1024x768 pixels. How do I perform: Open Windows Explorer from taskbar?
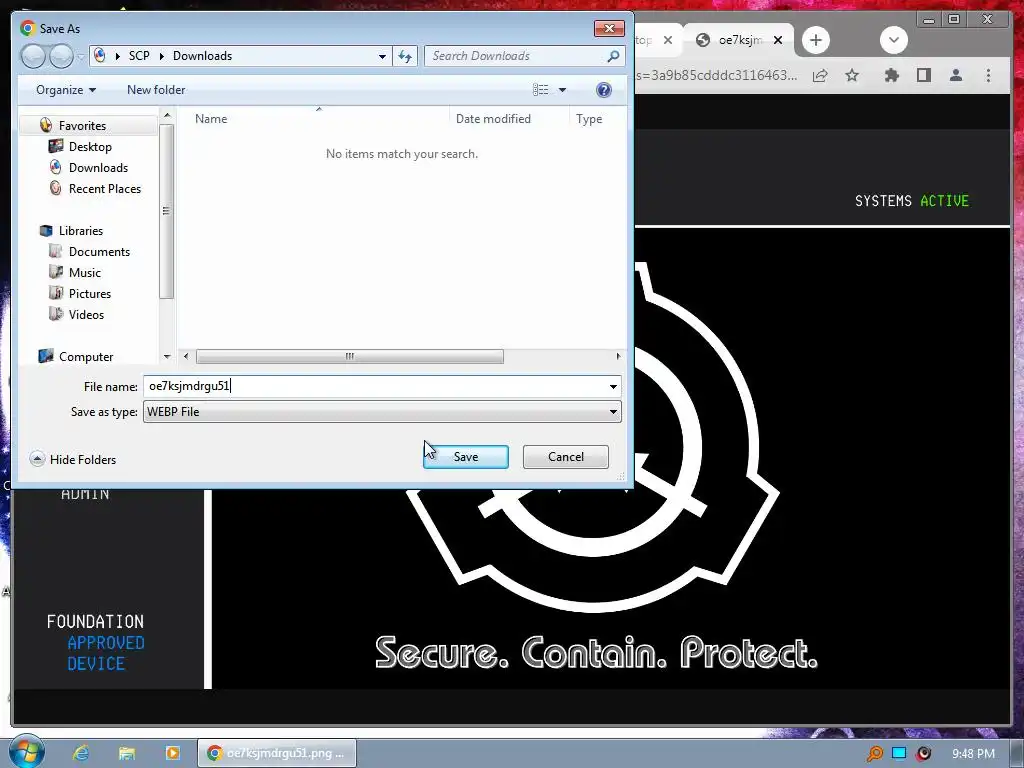click(x=127, y=754)
